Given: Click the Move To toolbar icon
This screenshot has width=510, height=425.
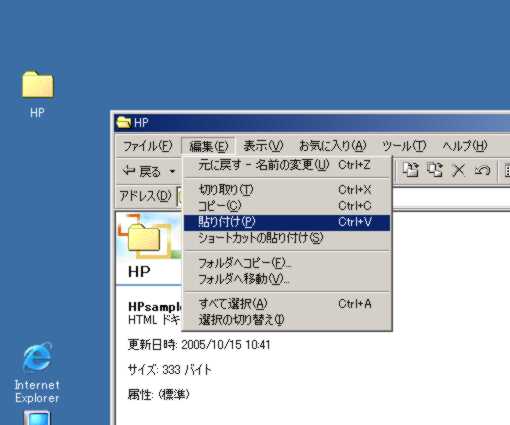Looking at the screenshot, I should coord(411,170).
